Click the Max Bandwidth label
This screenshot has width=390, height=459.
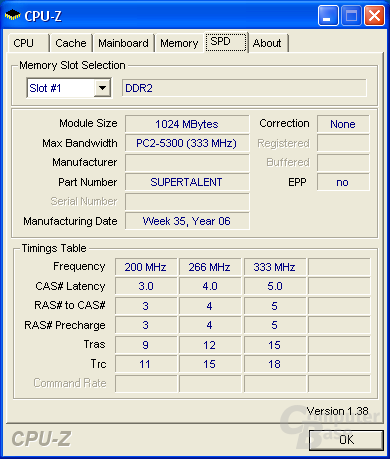coord(80,143)
